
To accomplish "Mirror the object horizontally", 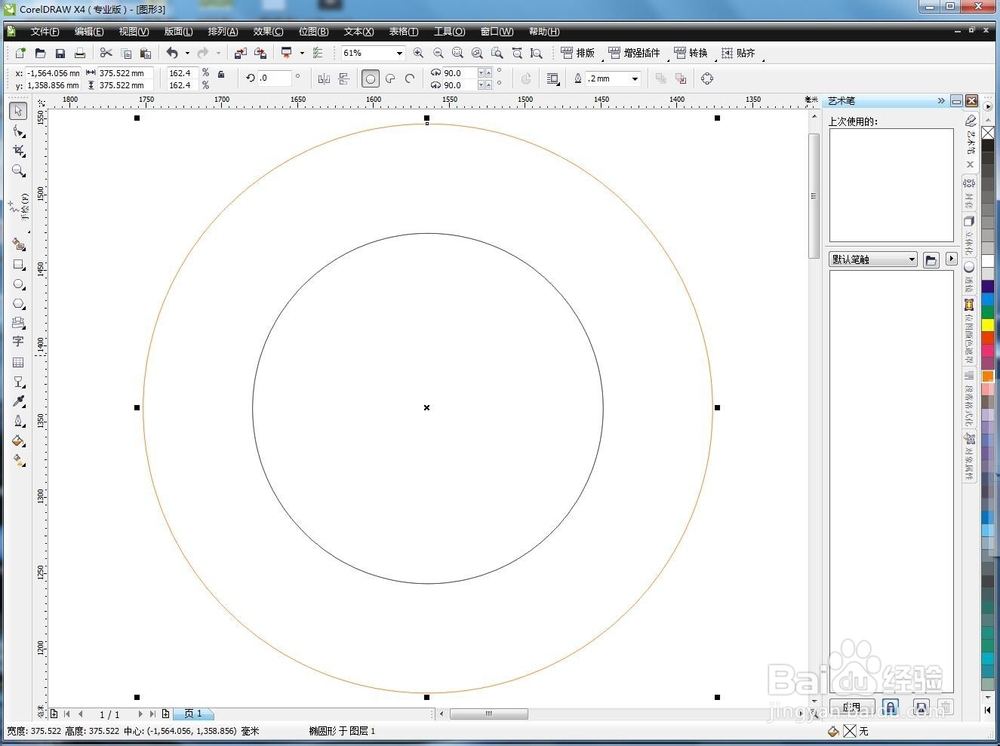I will 324,79.
